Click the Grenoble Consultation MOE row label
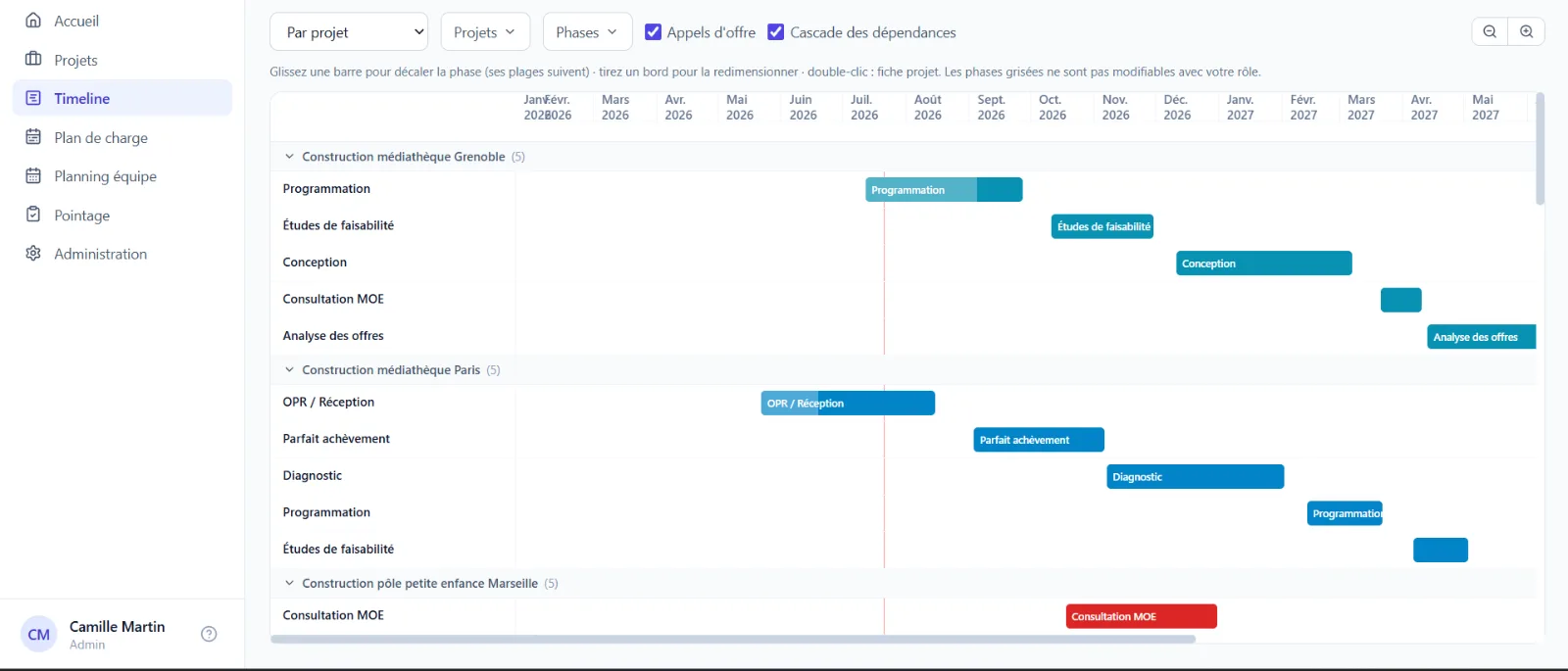This screenshot has width=1568, height=671. pyautogui.click(x=333, y=299)
